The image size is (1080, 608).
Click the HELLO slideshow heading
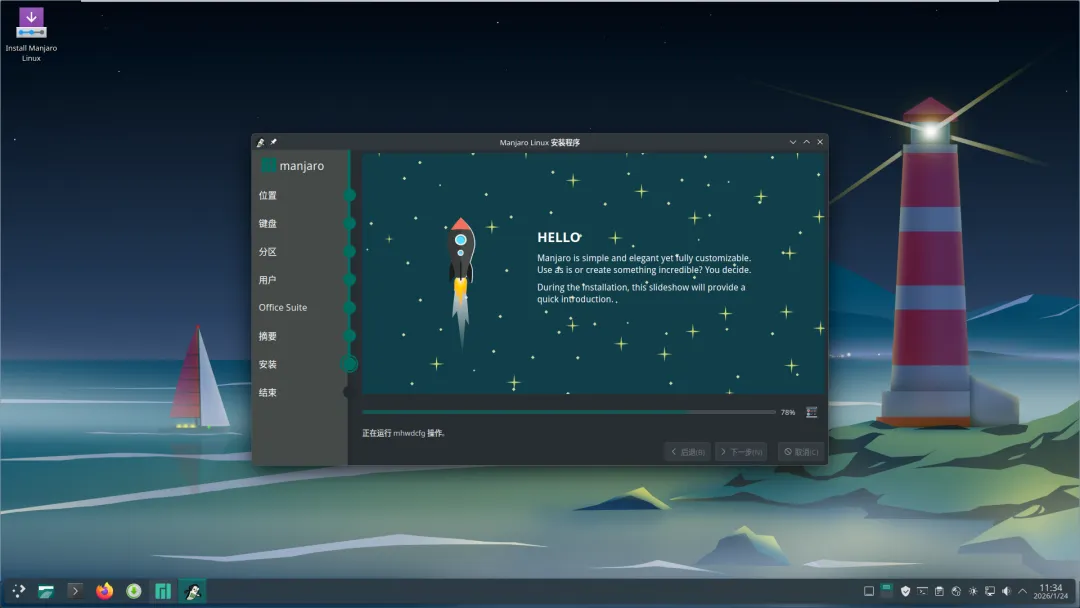point(559,237)
